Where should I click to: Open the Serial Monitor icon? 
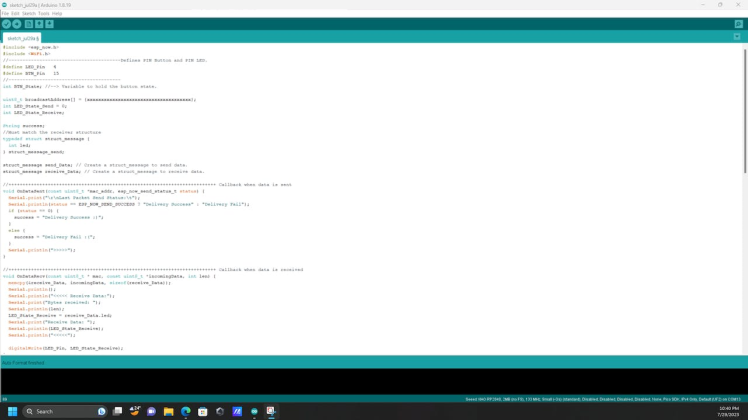[738, 24]
